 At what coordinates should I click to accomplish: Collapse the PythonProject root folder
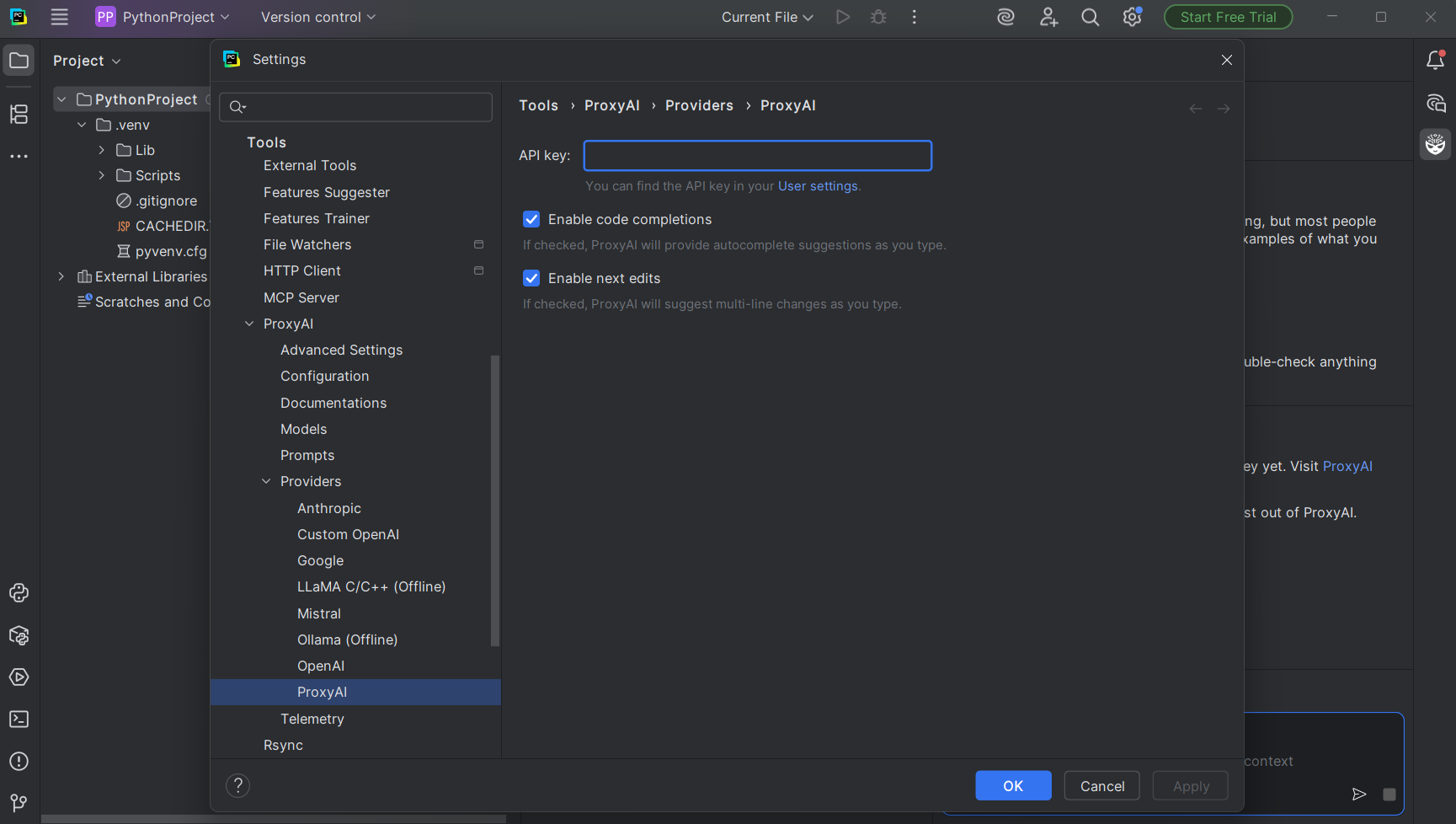pyautogui.click(x=61, y=99)
